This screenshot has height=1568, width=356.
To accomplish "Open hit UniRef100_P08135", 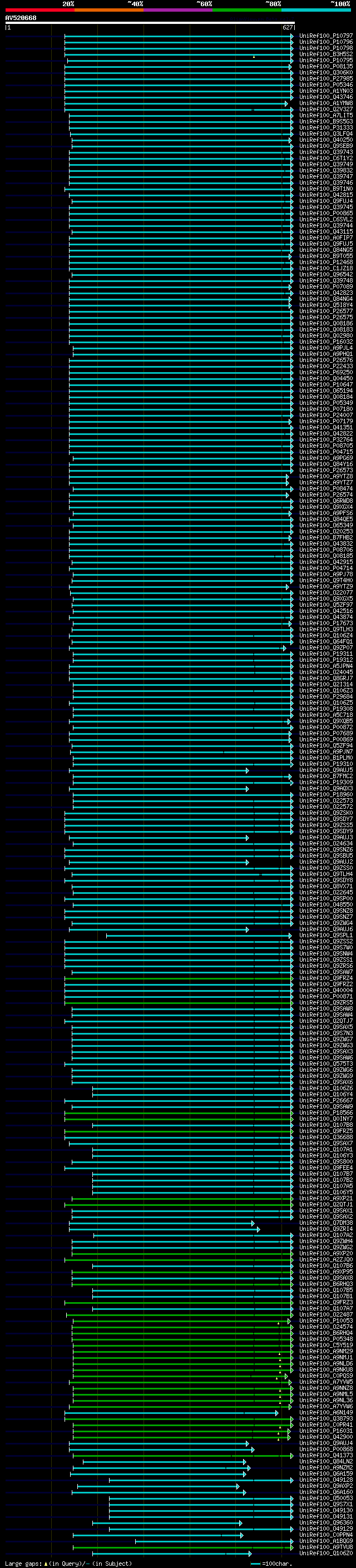I will pos(326,66).
